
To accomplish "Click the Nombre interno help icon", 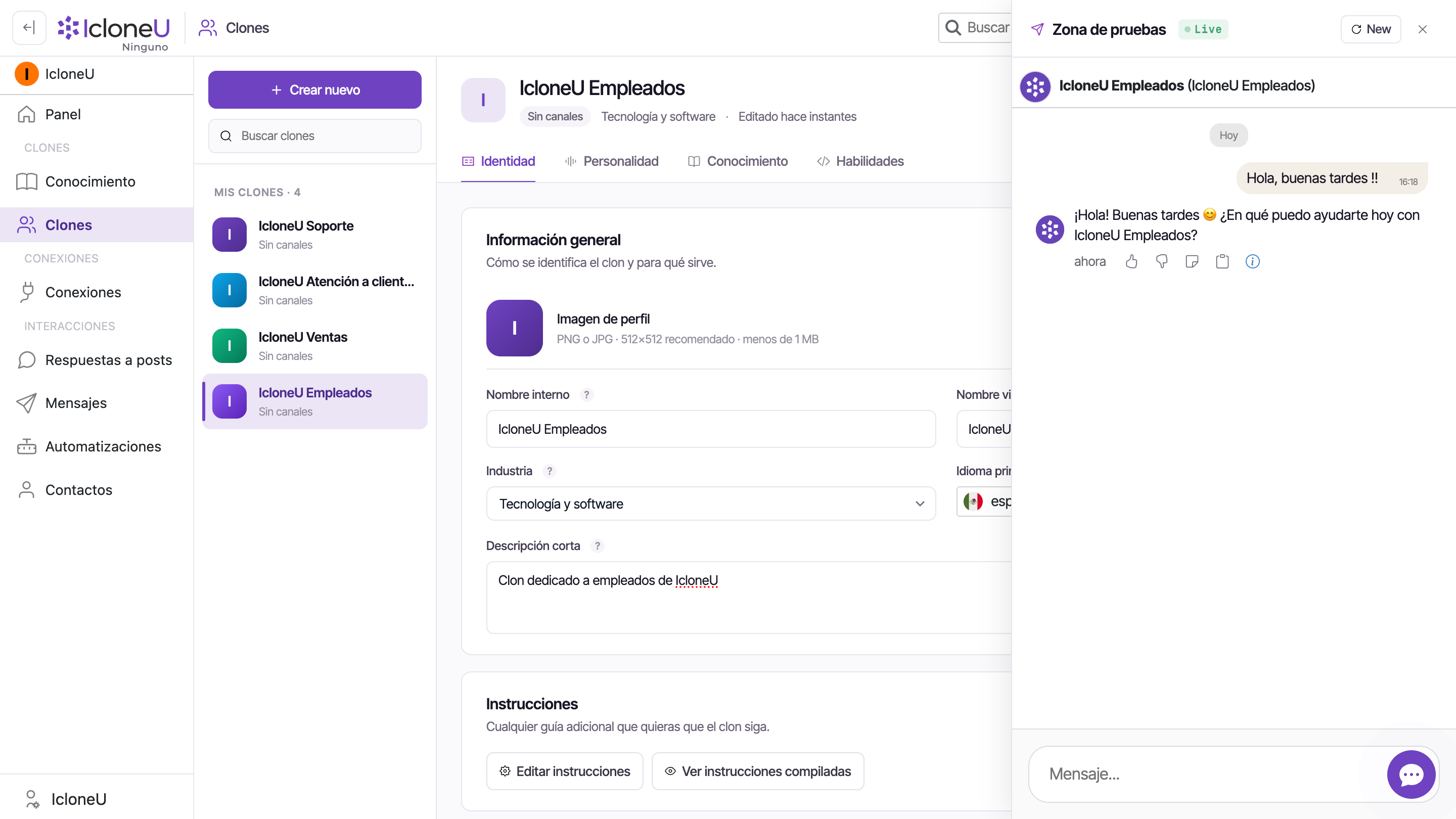I will point(586,394).
